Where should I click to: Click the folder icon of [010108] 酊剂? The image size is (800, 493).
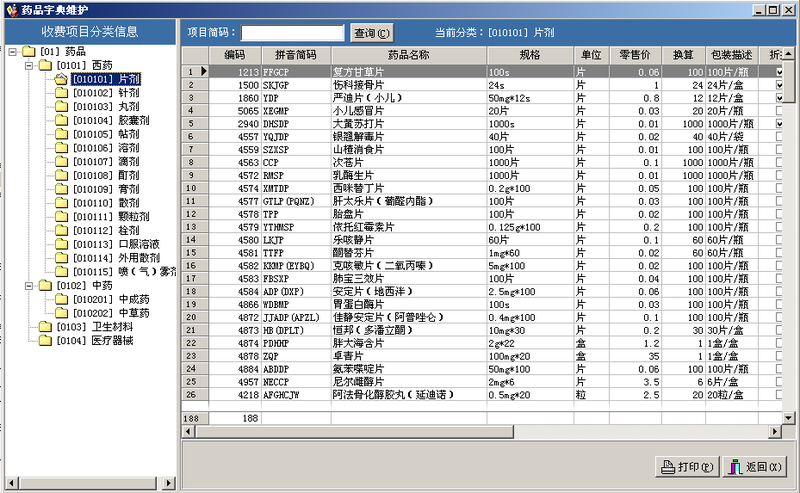61,175
